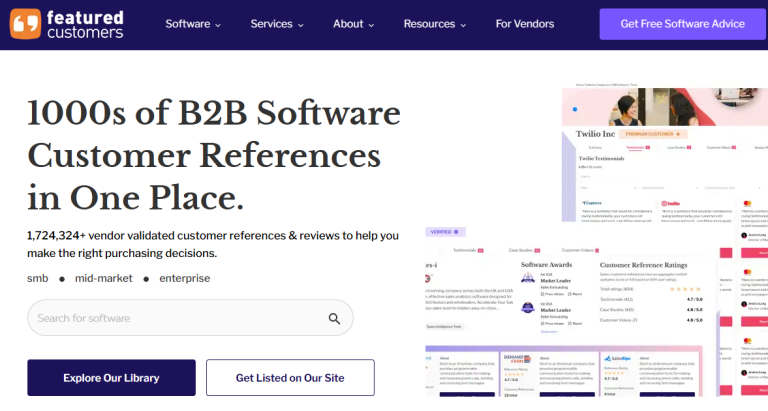The image size is (768, 411).
Task: Click Get Listed on Our Site button
Action: point(290,378)
